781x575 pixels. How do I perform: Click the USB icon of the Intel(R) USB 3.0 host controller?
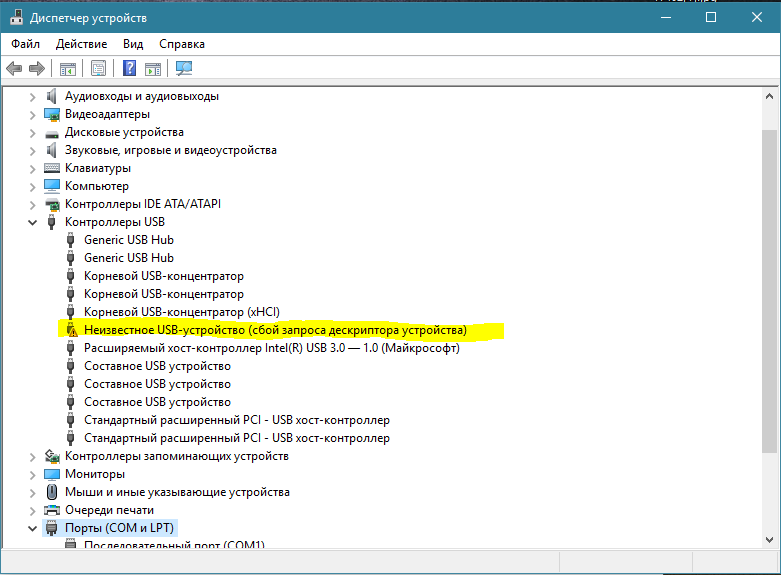tap(71, 348)
